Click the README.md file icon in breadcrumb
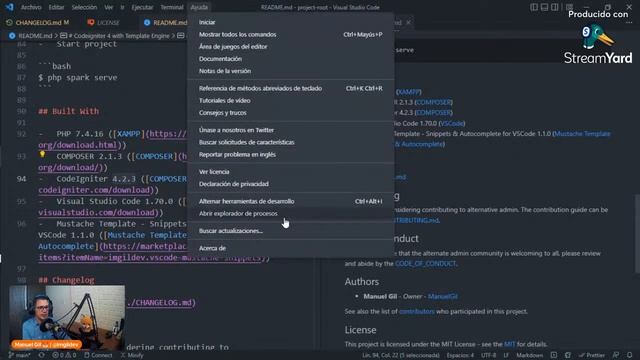Image resolution: width=640 pixels, height=360 pixels. 12,36
